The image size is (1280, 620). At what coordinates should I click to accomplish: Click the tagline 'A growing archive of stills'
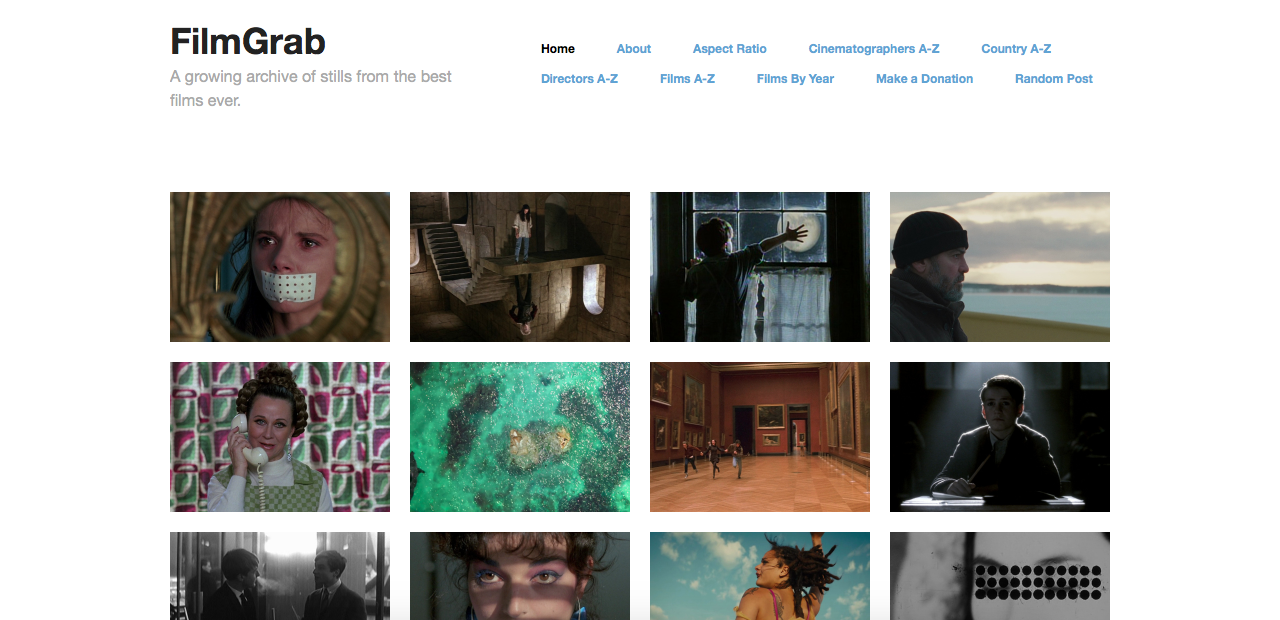coord(311,88)
